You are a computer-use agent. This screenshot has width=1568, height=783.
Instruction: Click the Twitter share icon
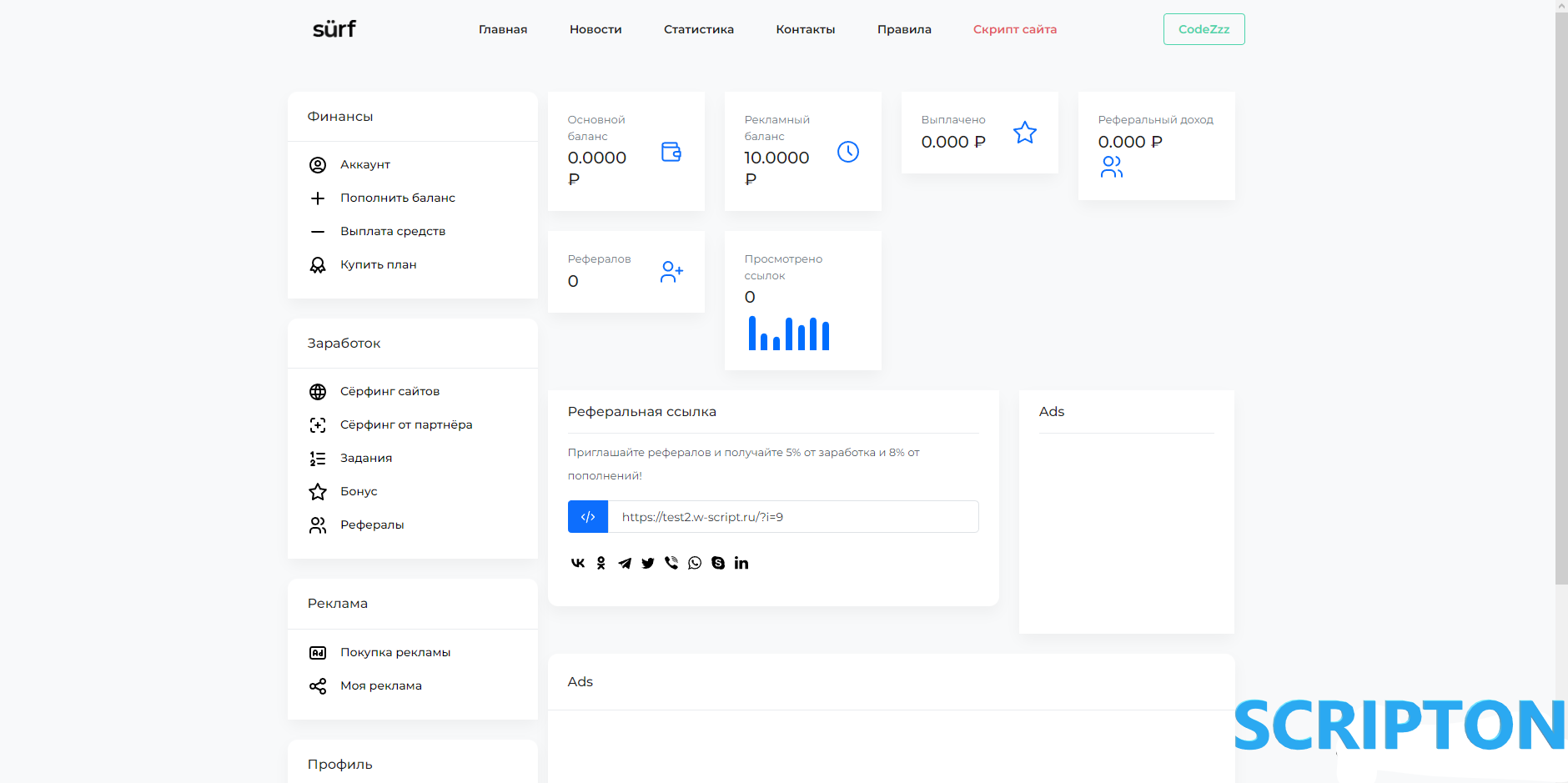coord(648,564)
